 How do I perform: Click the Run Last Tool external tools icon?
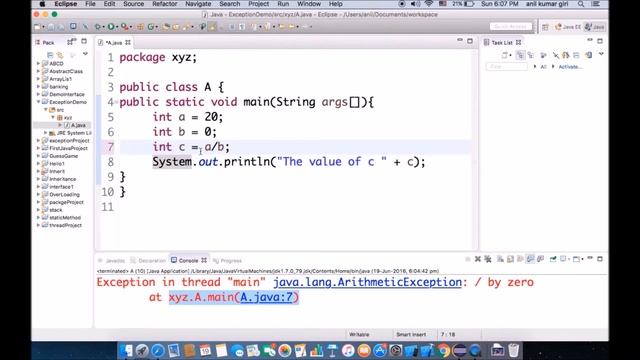[x=125, y=27]
